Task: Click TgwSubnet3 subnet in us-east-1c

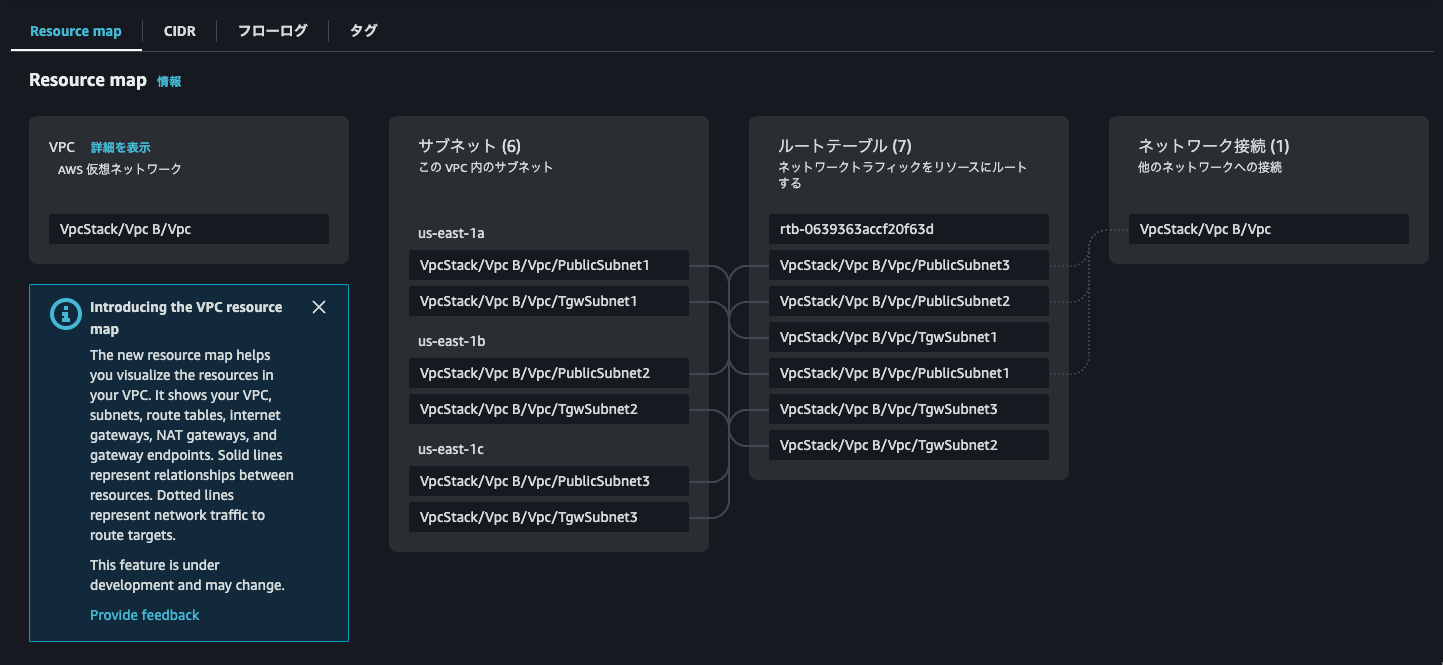Action: (548, 516)
